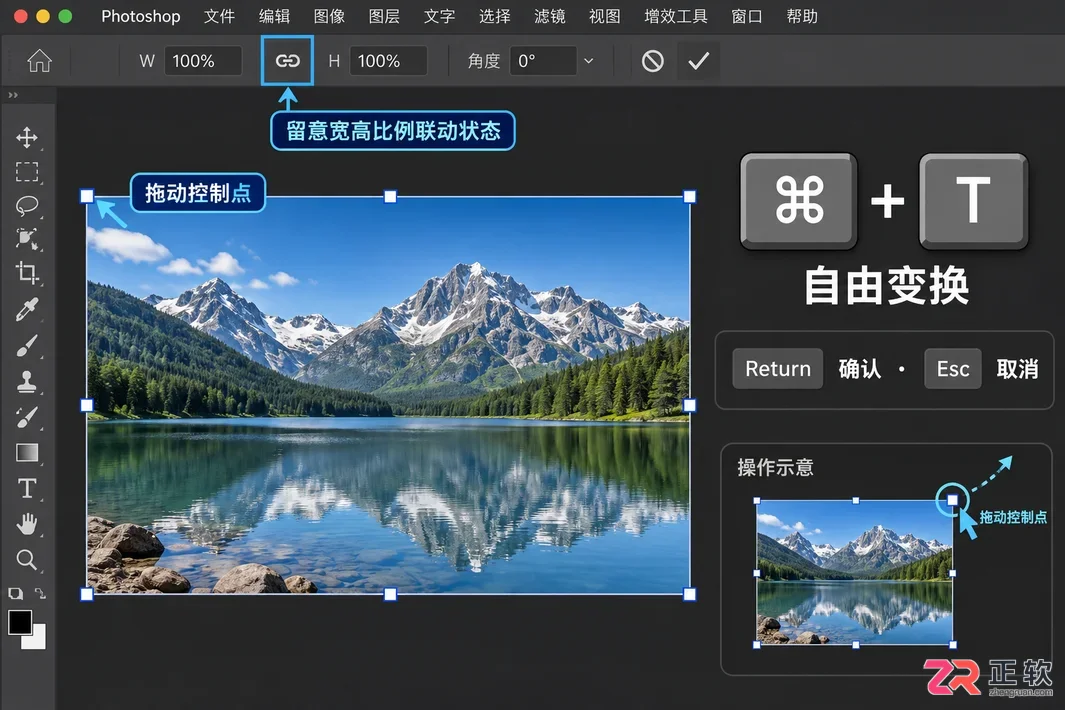The height and width of the screenshot is (710, 1065).
Task: Click the mountain lake image on canvas
Action: (x=389, y=395)
